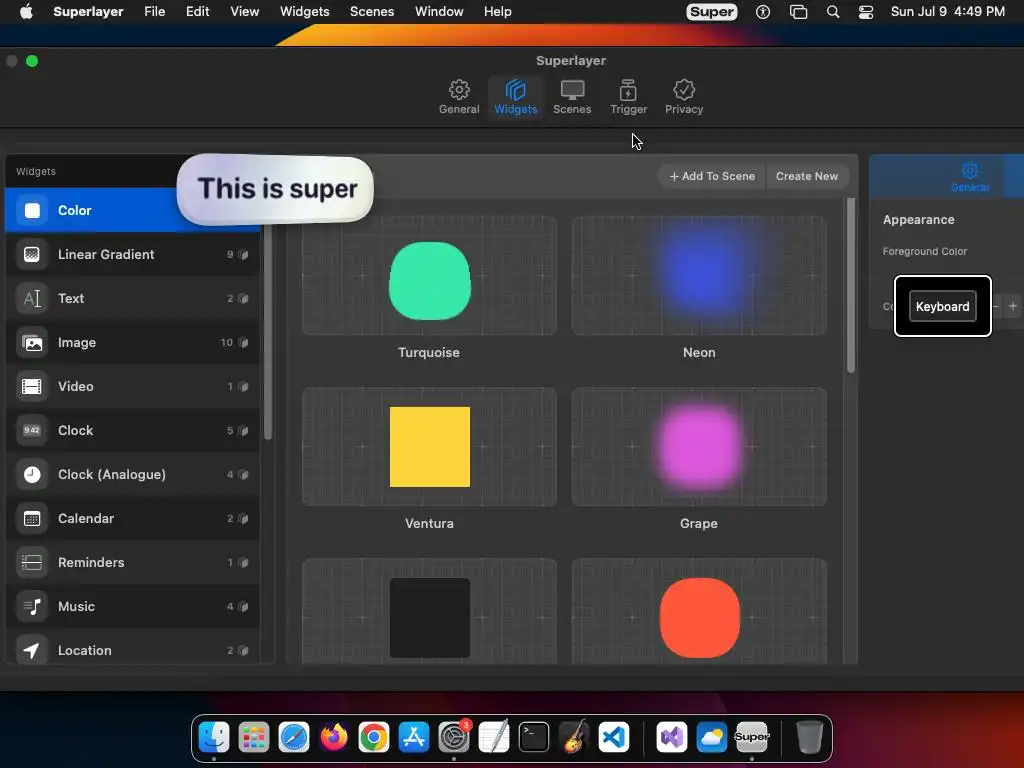Click the Create New button

click(807, 176)
